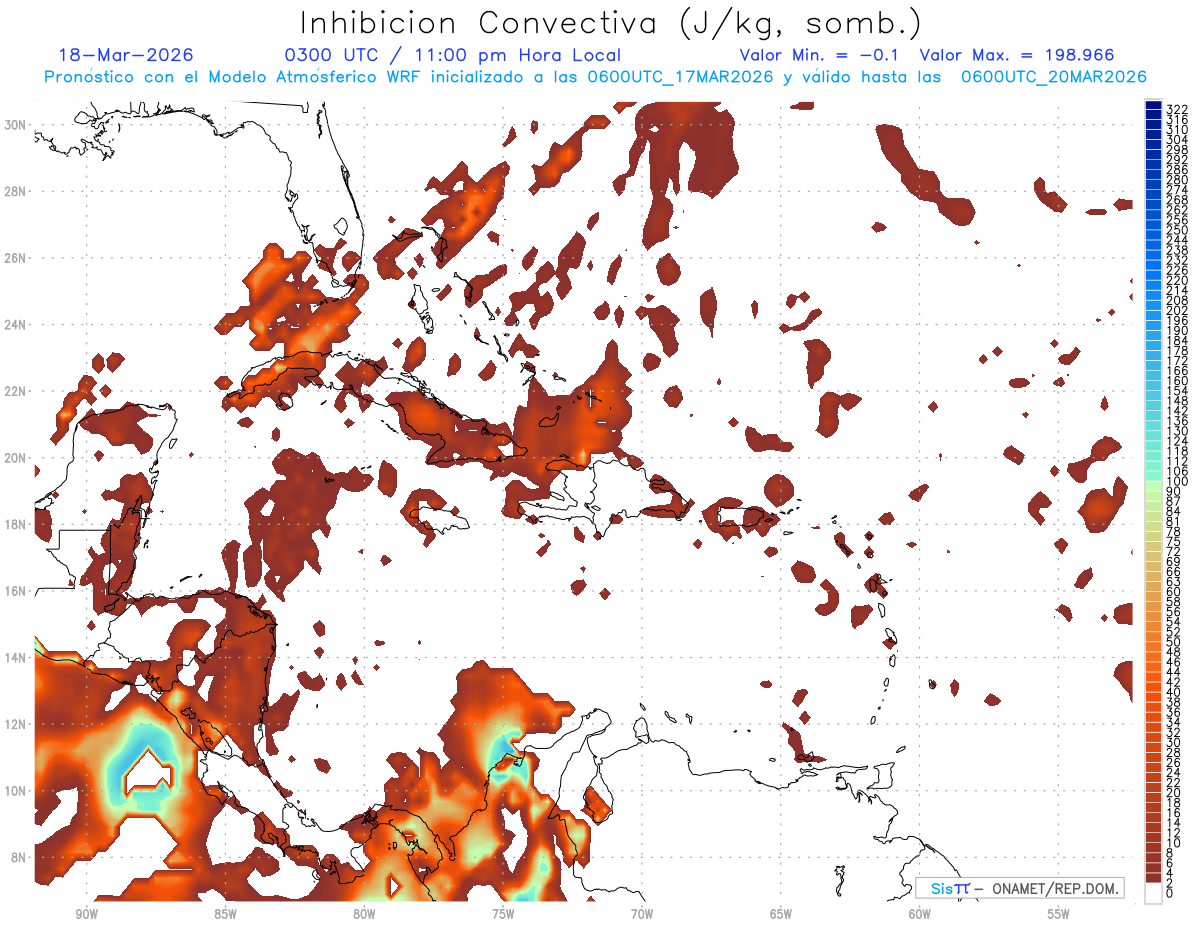Click the colorbar value label 154

1177,391
